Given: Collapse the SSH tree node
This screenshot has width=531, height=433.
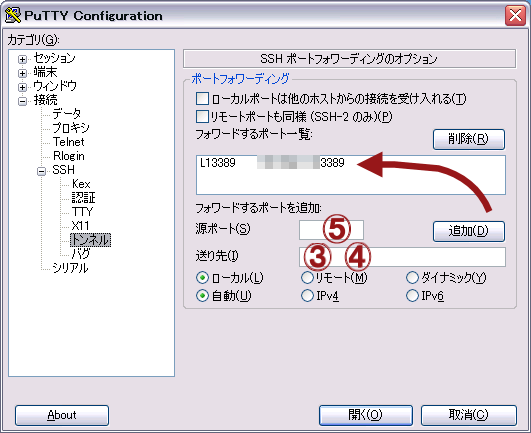Looking at the screenshot, I should pos(41,171).
